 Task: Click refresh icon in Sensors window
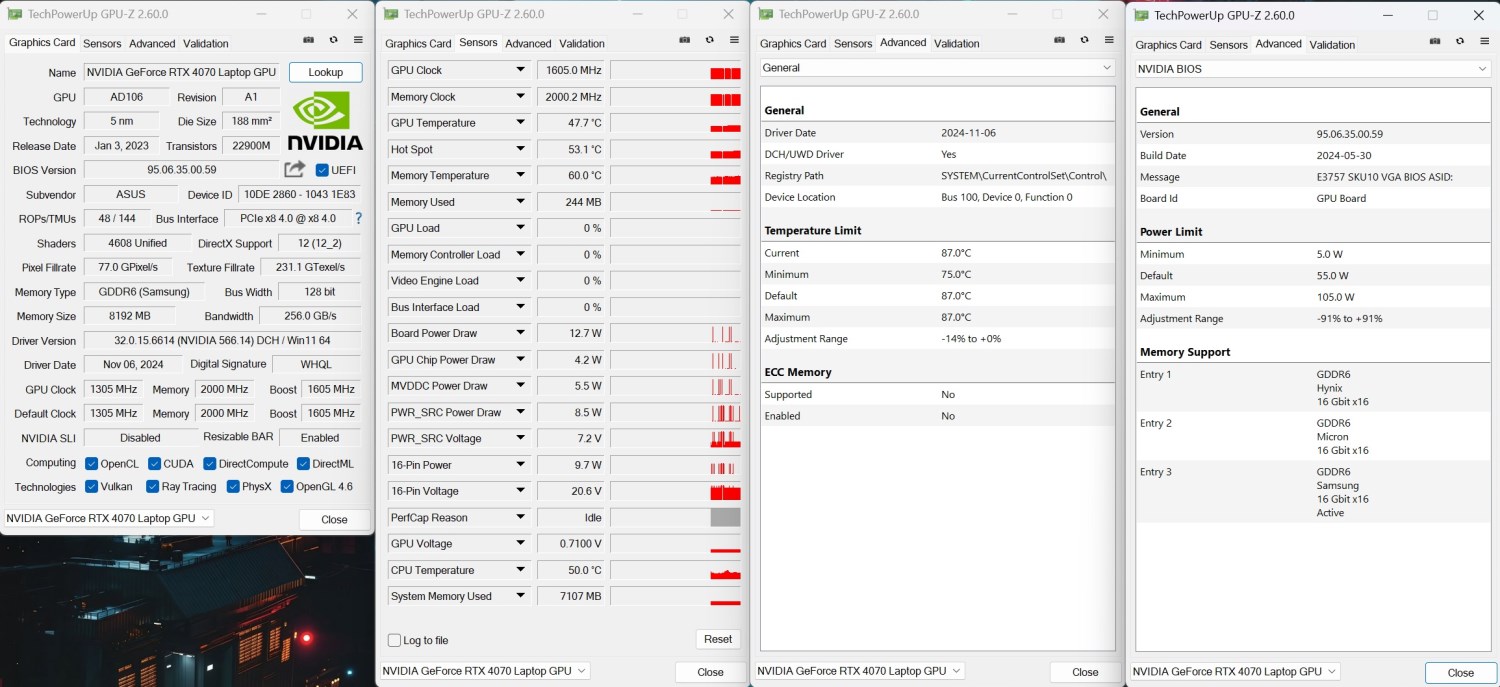(709, 41)
